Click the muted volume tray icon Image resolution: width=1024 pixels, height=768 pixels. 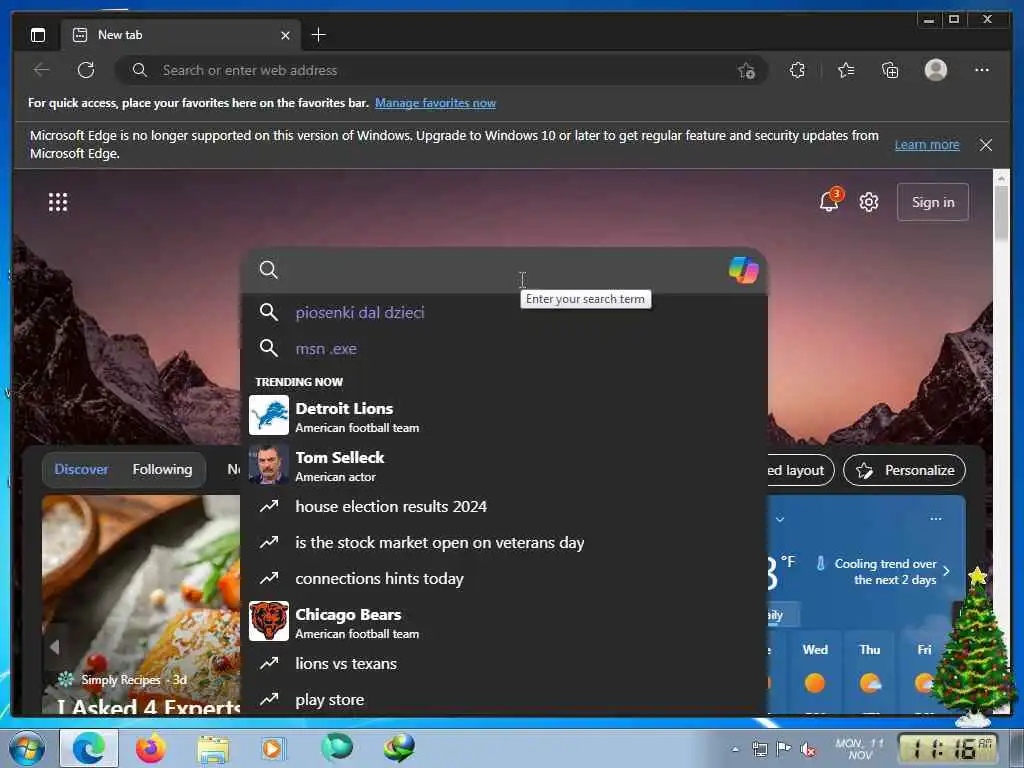808,750
